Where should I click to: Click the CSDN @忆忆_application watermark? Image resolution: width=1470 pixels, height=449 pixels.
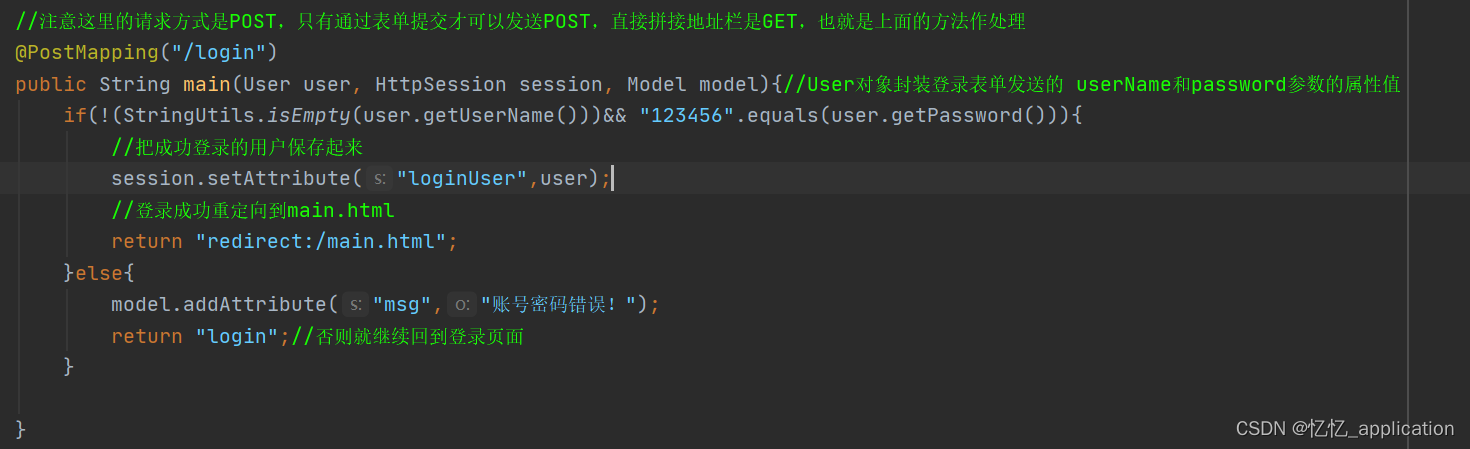1345,428
